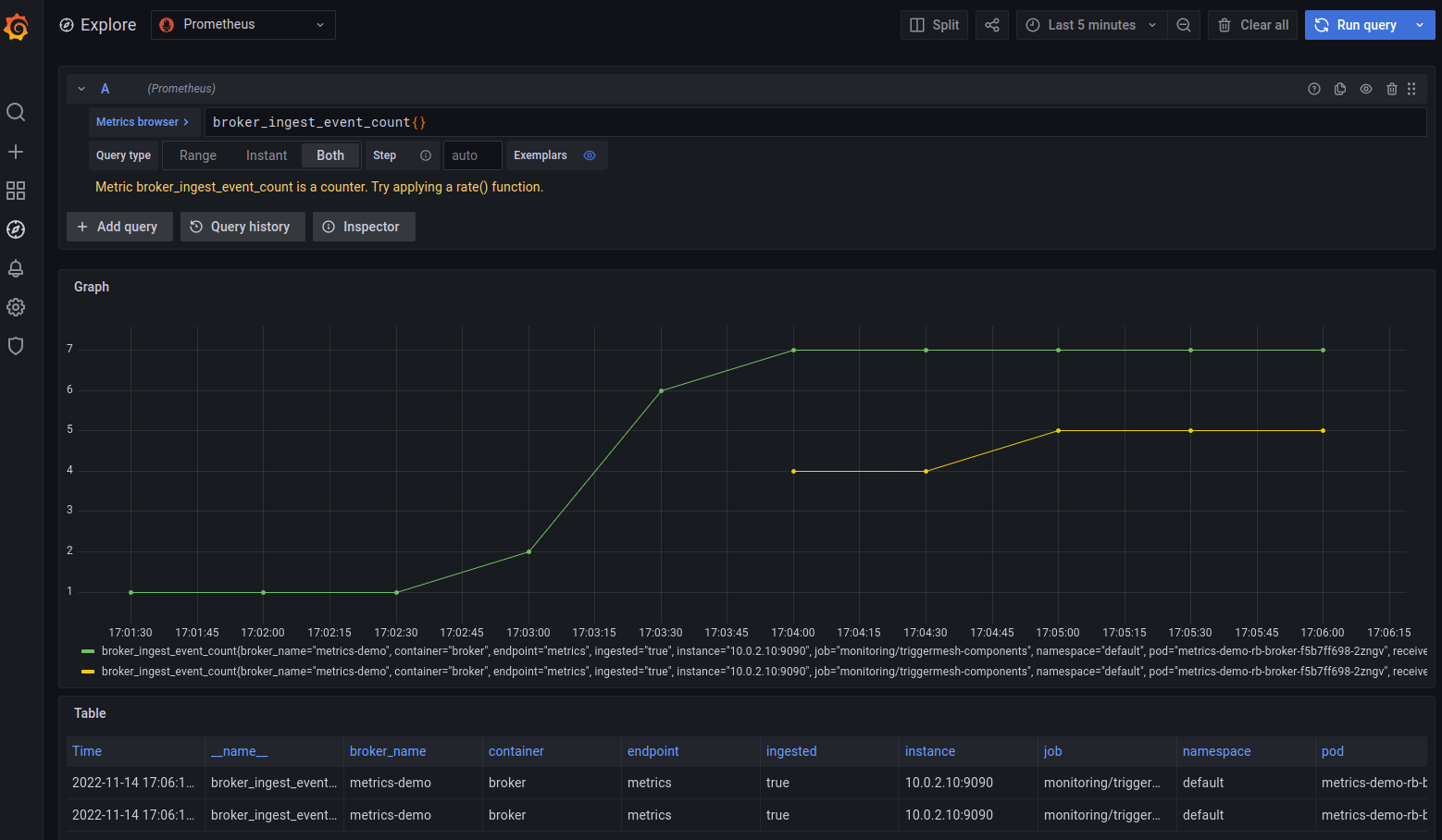Open the Server Admin shield icon
Screen dimensions: 1442x840
[16, 346]
